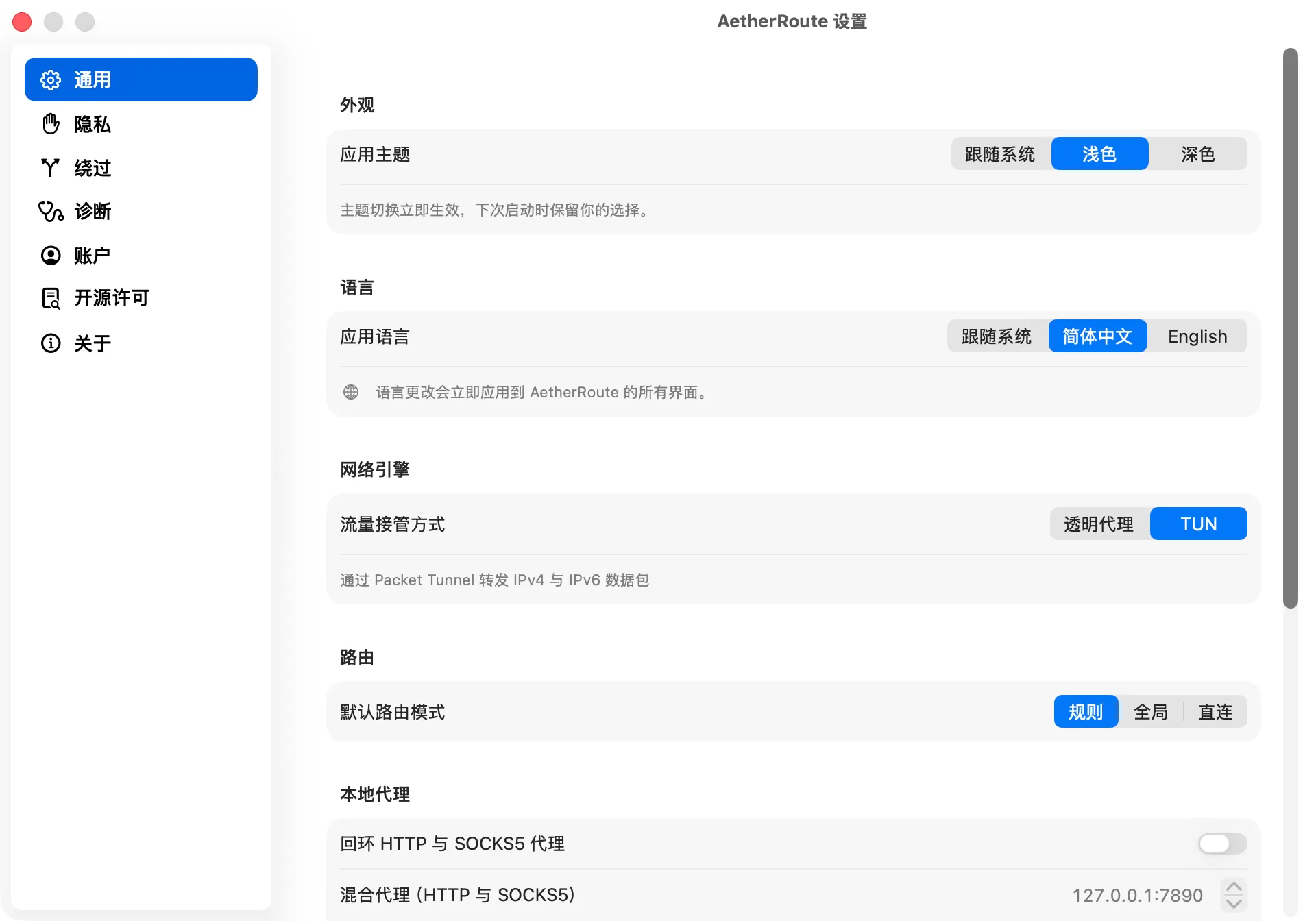This screenshot has width=1316, height=921.
Task: Select TUN traffic mode
Action: (1198, 524)
